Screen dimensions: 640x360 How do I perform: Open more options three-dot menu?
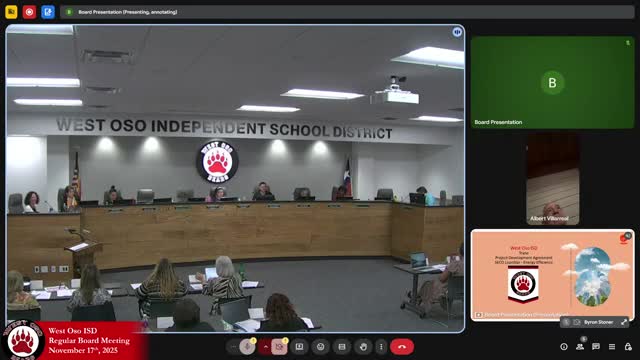381,347
